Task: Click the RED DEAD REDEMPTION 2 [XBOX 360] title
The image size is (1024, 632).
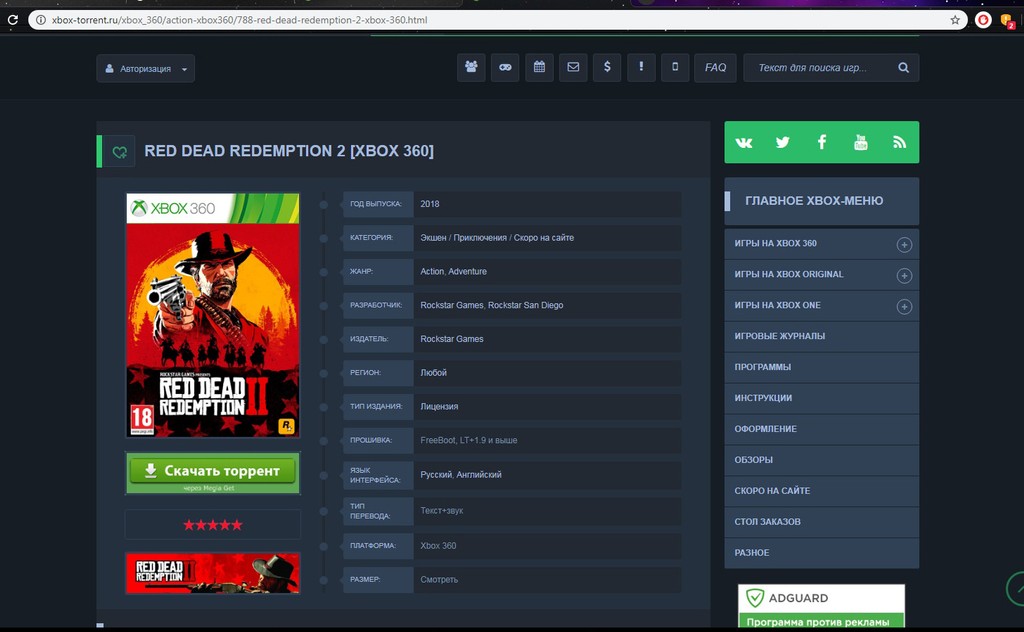Action: pos(289,151)
